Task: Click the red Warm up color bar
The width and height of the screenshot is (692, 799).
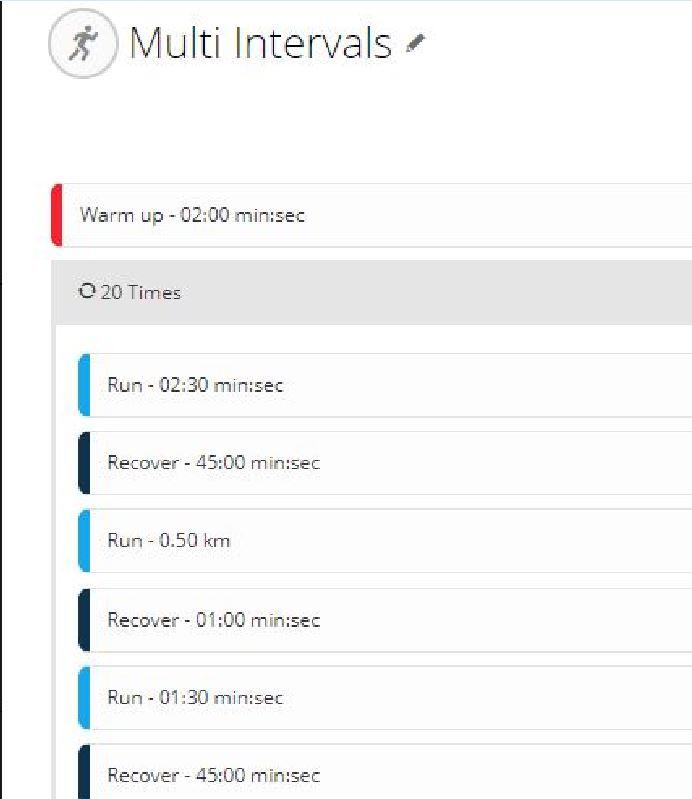Action: coord(57,215)
